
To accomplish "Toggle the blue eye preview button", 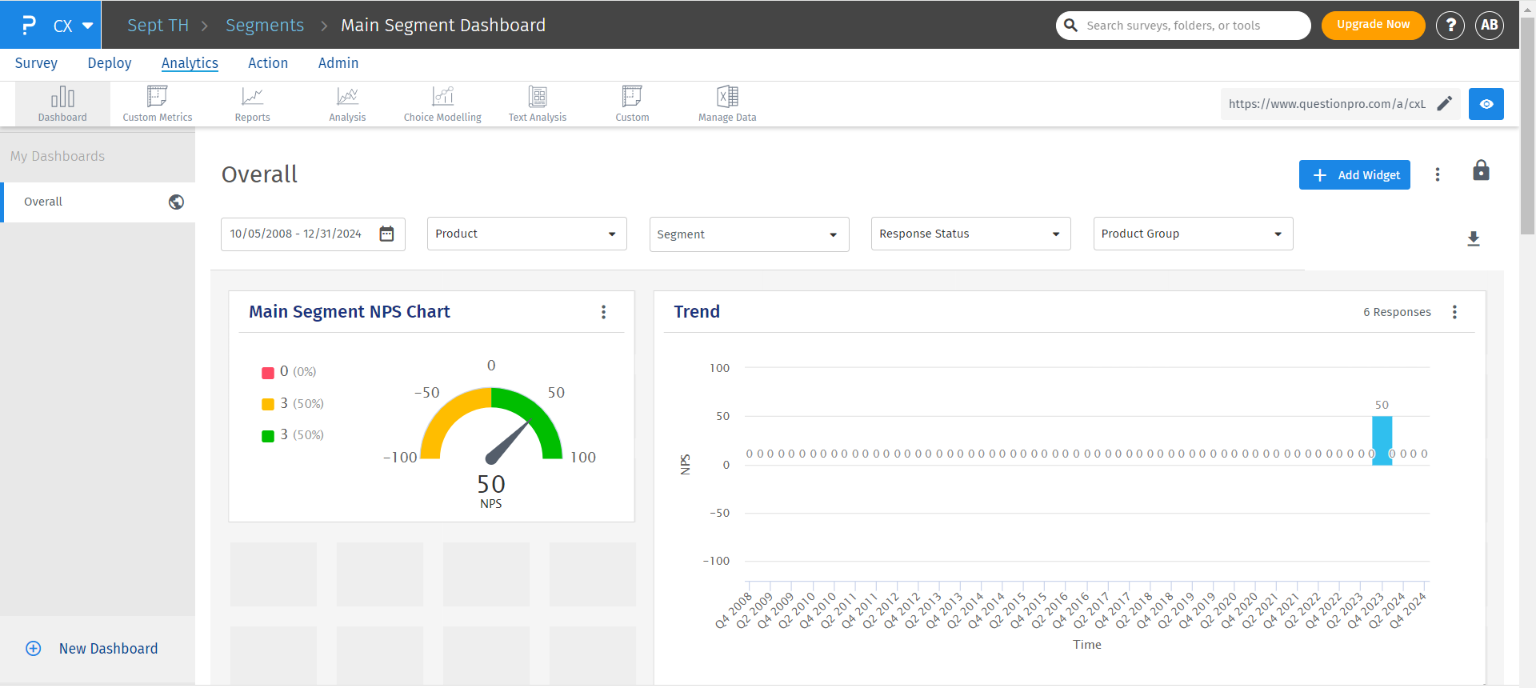I will pyautogui.click(x=1486, y=104).
